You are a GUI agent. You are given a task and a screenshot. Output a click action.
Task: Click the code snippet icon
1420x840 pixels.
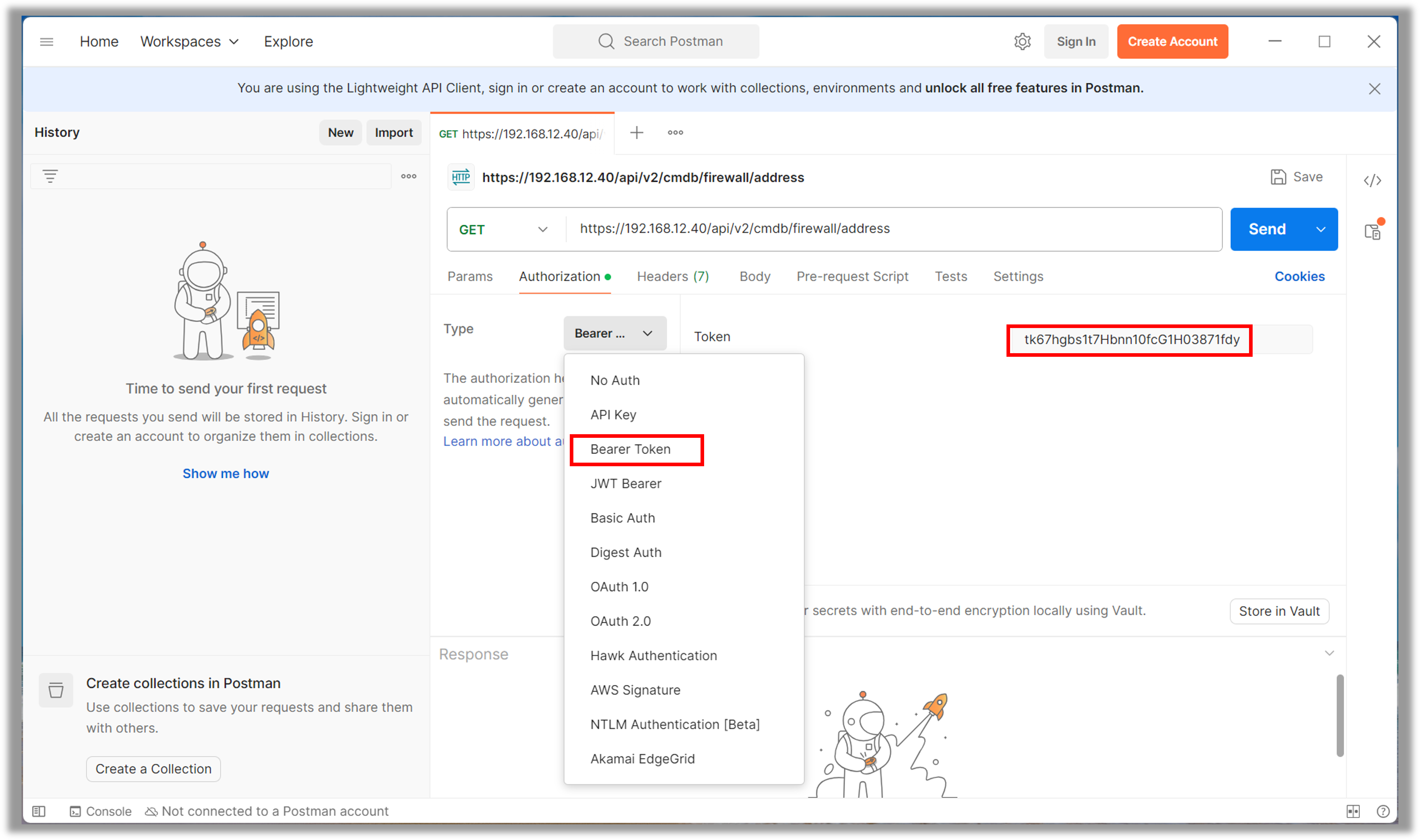pos(1373,181)
